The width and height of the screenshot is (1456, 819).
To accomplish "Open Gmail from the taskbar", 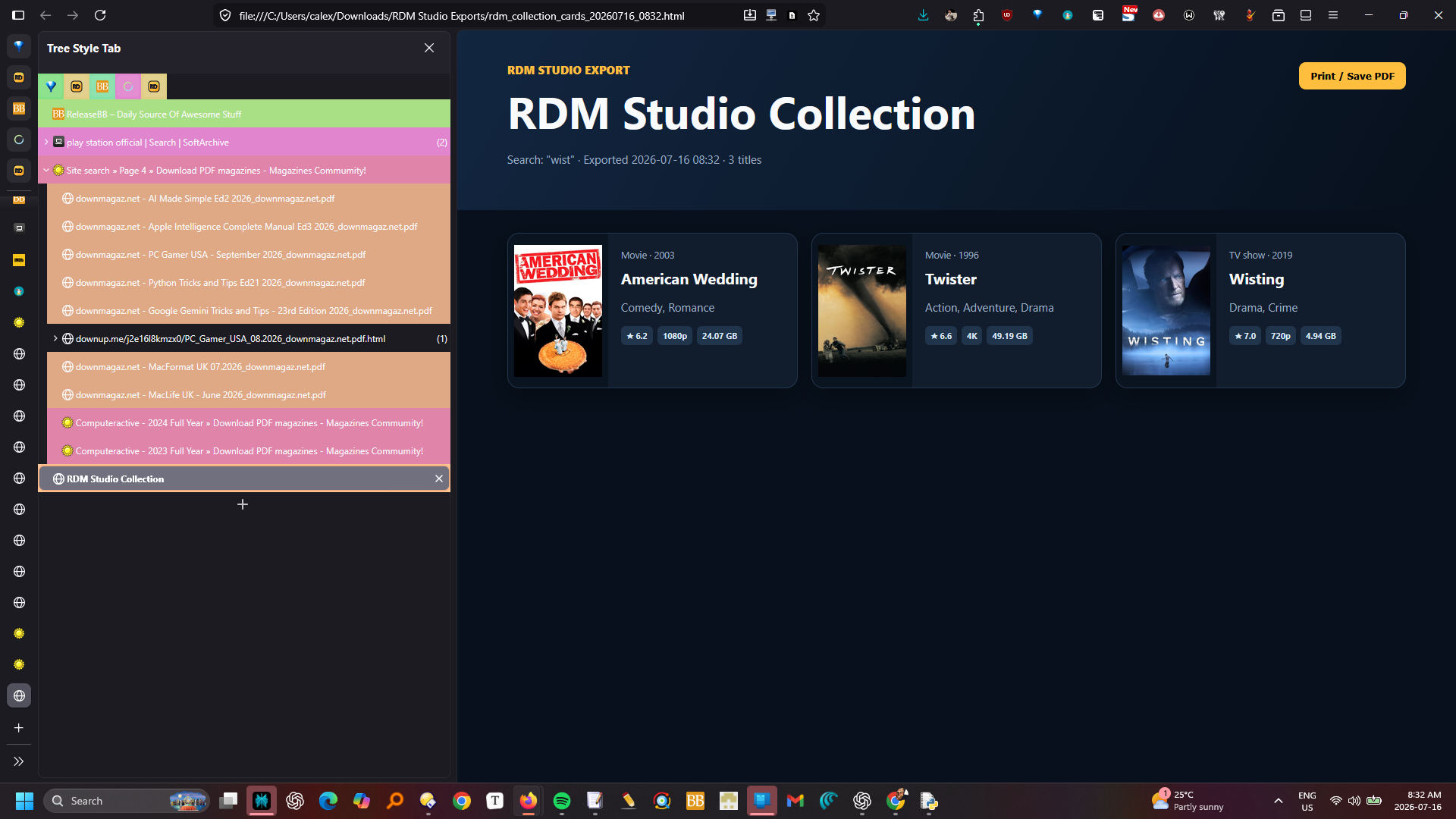I will 795,801.
